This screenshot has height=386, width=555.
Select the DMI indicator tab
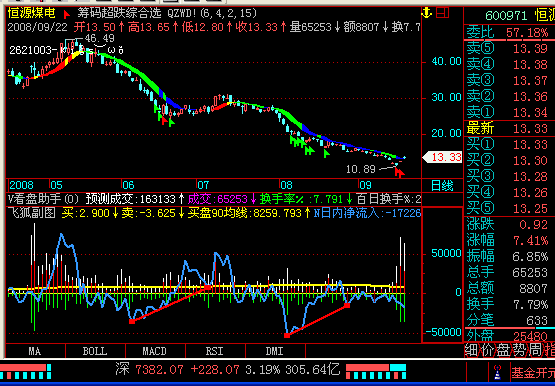point(275,351)
